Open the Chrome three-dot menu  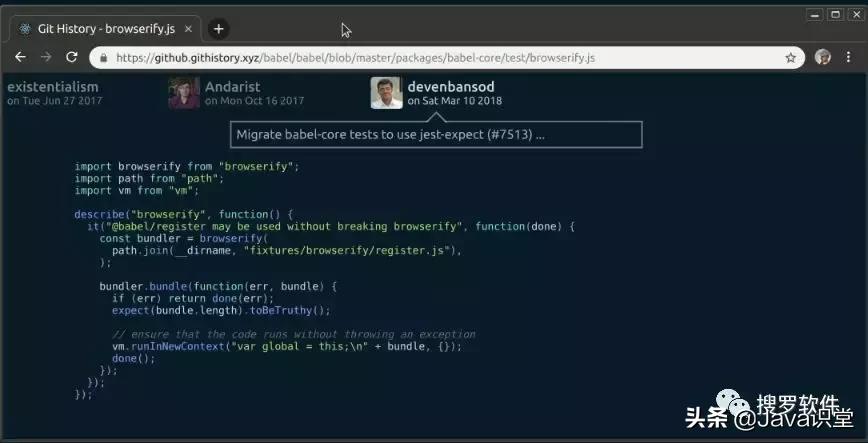coord(848,57)
